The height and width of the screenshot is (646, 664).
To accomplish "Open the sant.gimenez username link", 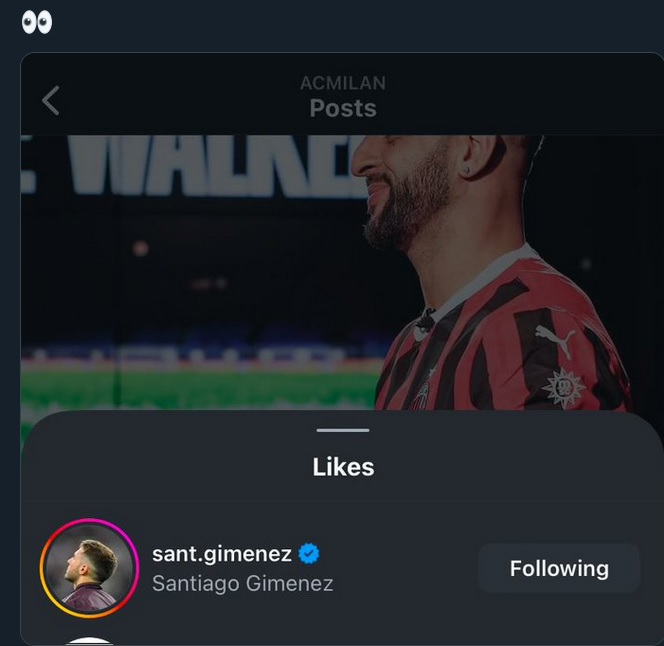I will point(222,553).
